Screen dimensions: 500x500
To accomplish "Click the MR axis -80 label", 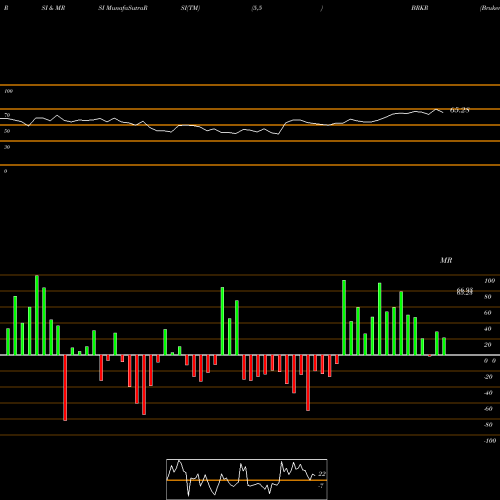I will pos(488,425).
